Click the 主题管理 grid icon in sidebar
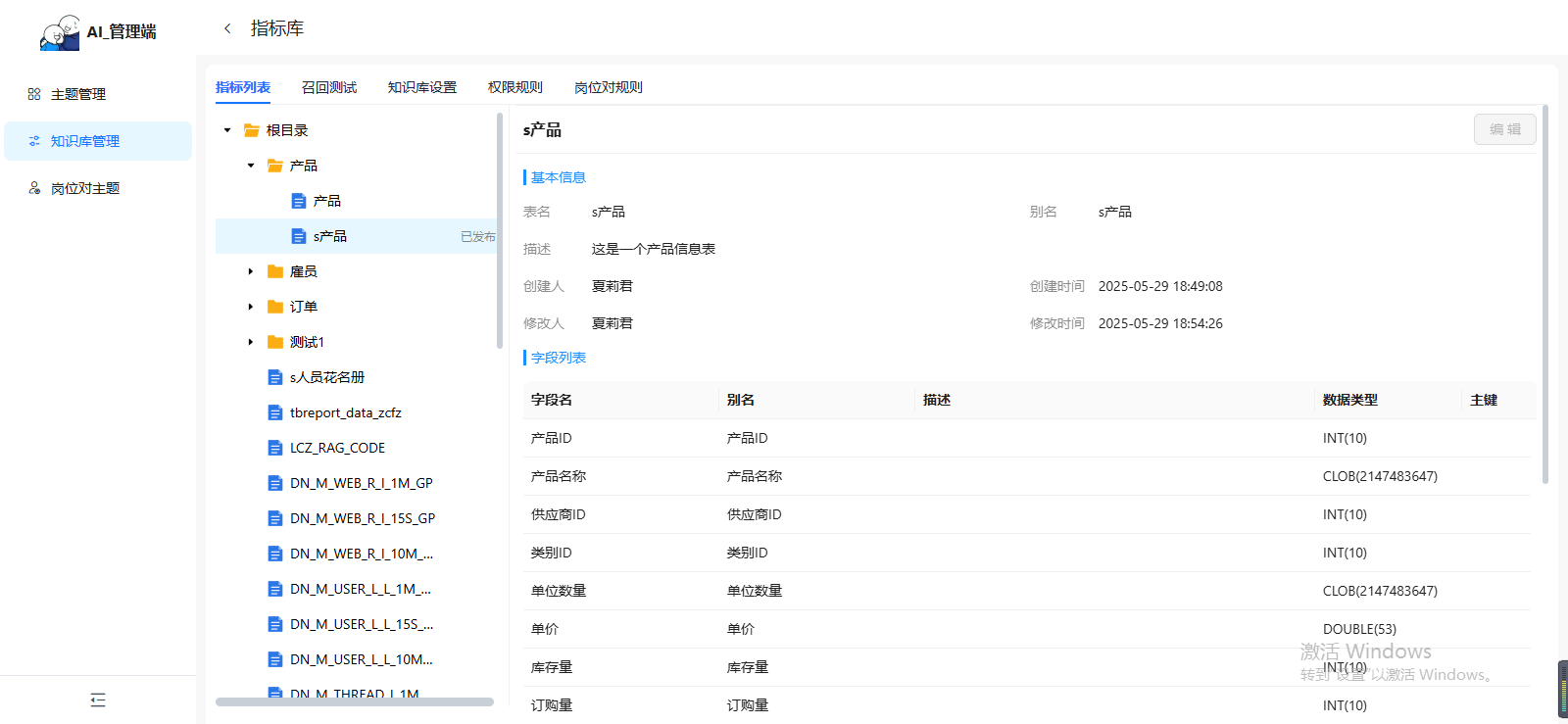 click(x=34, y=94)
